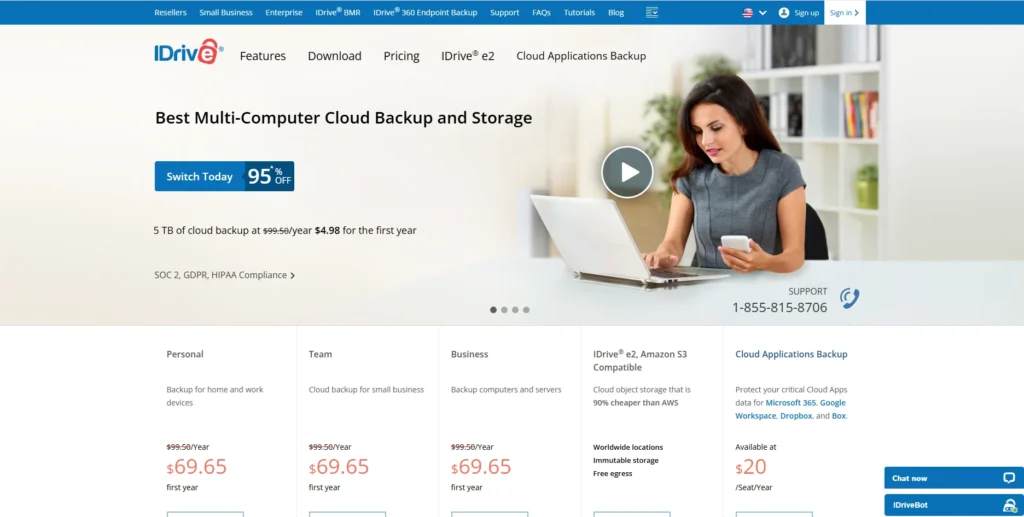Open the IDriveBot widget
Viewport: 1024px width, 517px height.
tap(954, 505)
